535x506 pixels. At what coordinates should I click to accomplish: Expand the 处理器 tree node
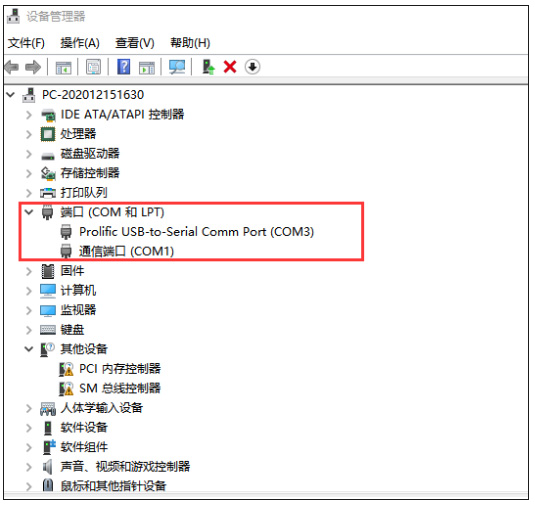[x=29, y=134]
